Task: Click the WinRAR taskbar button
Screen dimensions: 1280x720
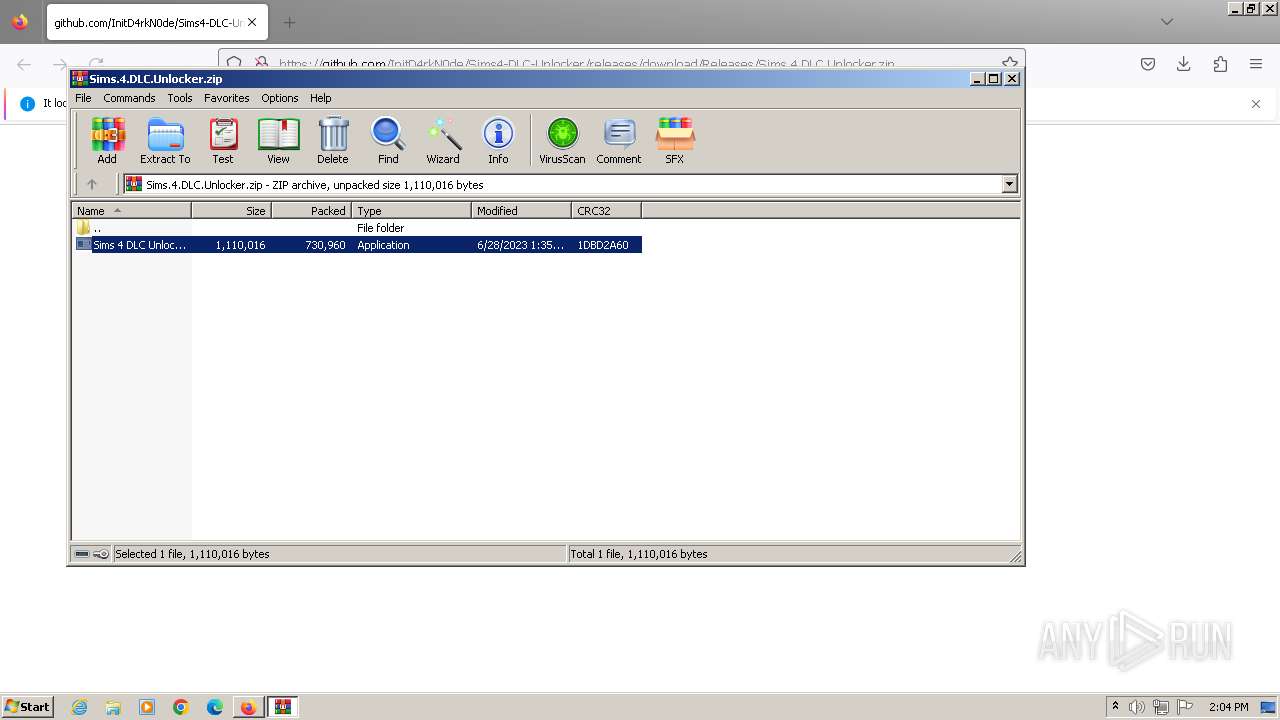Action: click(x=283, y=707)
